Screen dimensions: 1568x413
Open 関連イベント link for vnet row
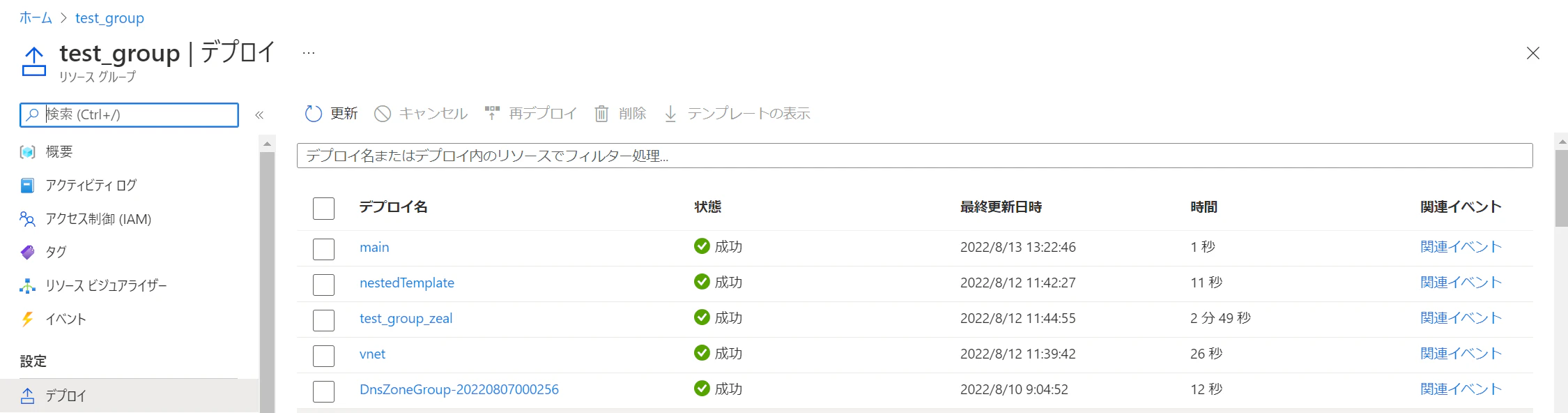tap(1461, 353)
